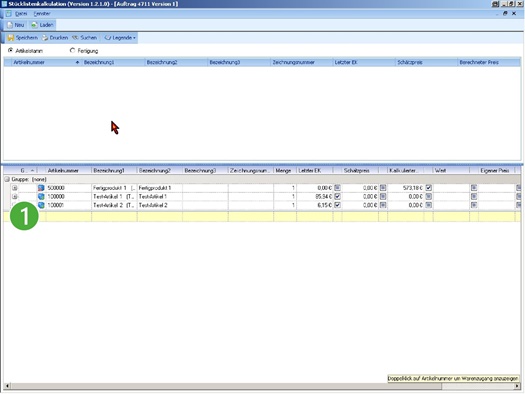Toggle Kalkulierter checkbox for 573,18 € row

tap(429, 188)
